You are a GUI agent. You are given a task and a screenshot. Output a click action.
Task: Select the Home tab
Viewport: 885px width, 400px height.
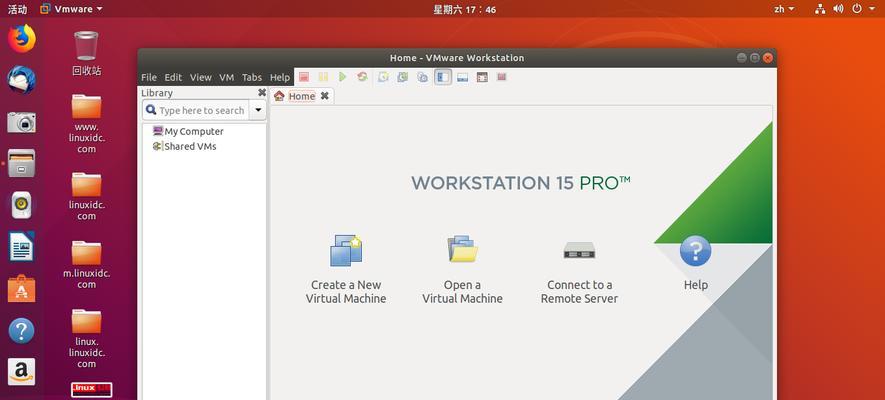point(301,96)
